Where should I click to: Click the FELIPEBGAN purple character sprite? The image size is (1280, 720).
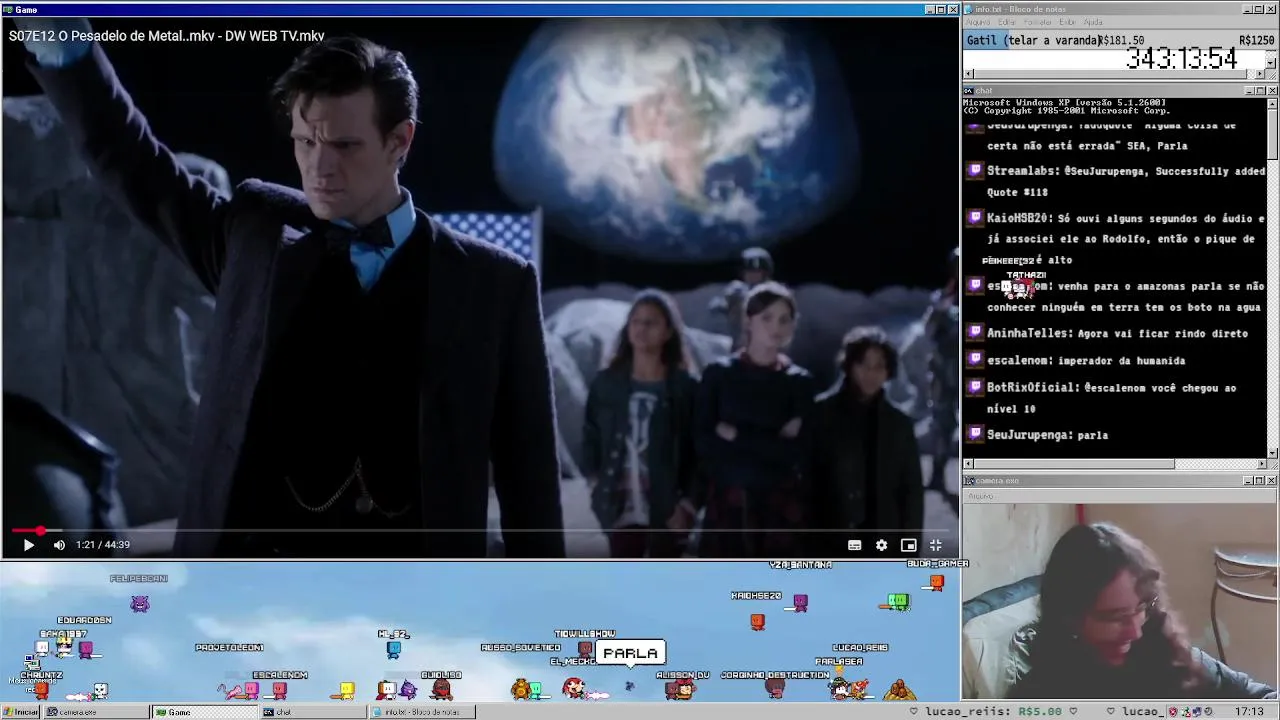[140, 603]
